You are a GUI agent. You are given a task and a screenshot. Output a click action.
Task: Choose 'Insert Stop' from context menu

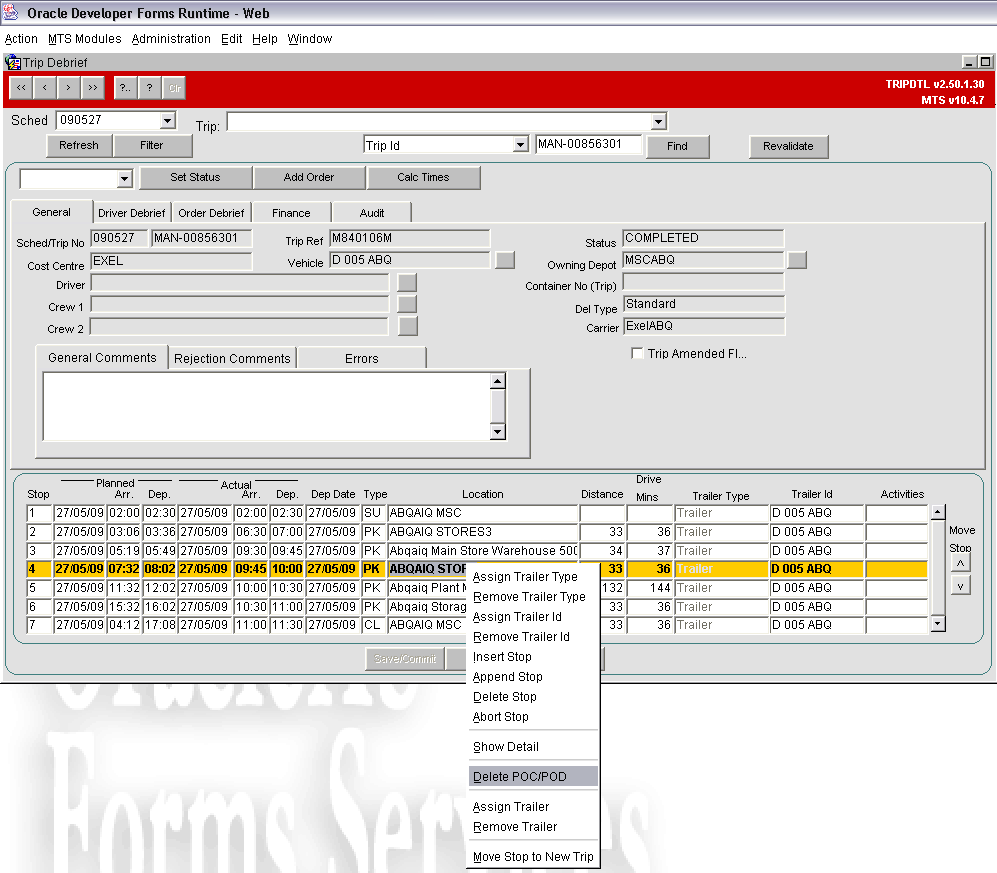[x=533, y=657]
